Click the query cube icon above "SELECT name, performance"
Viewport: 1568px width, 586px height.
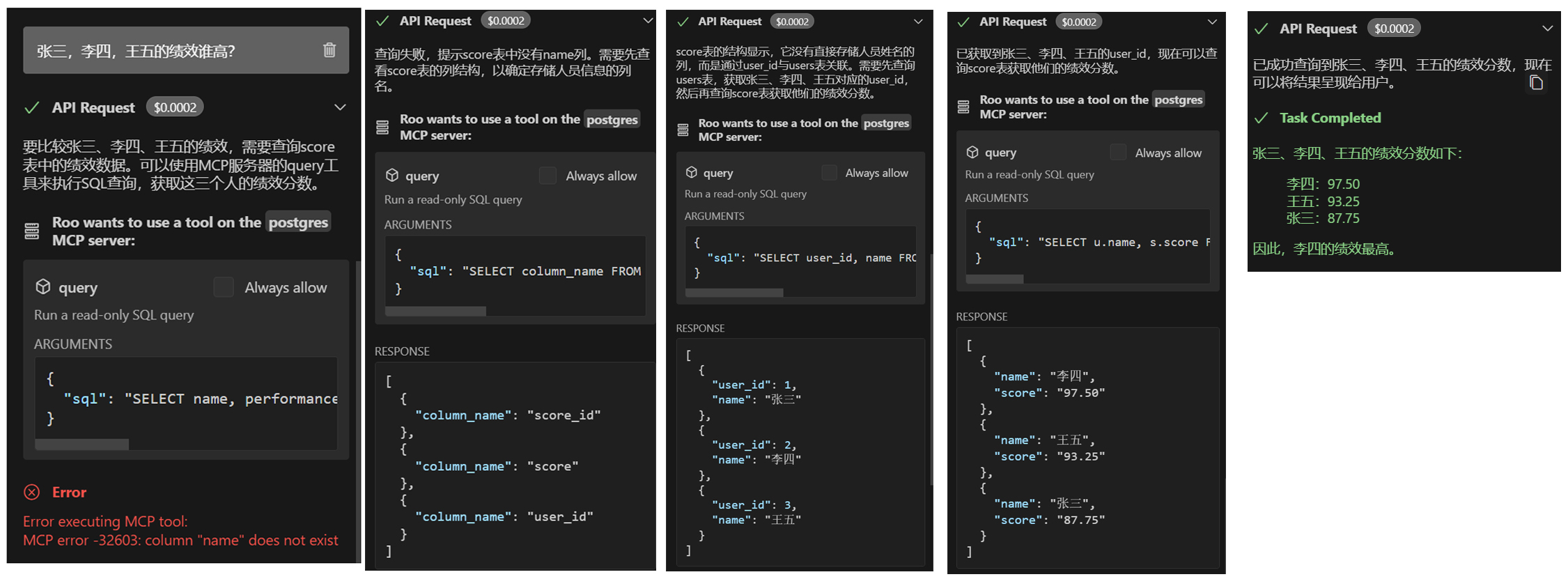click(x=43, y=287)
